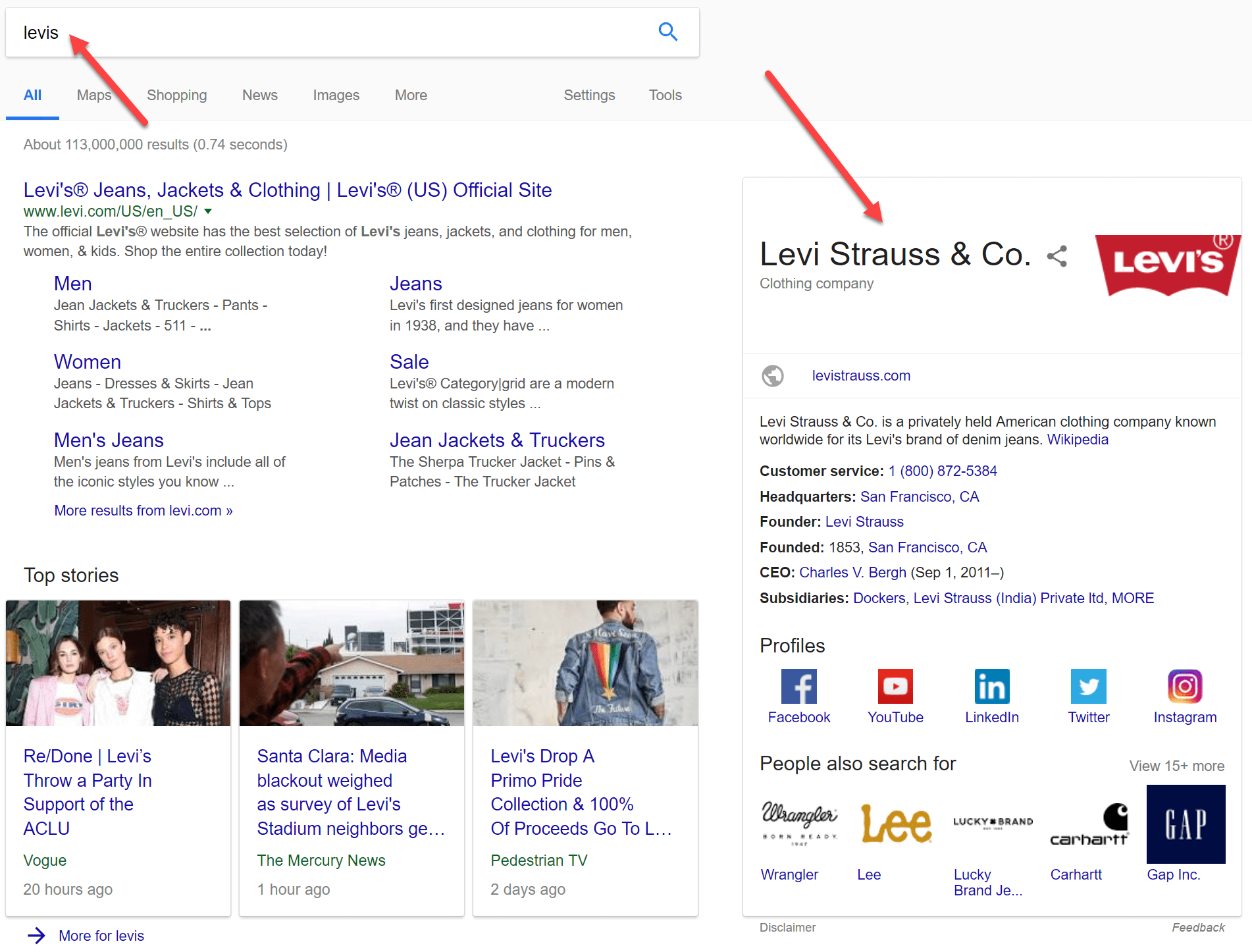Open the Men's Jeans sitelink
This screenshot has height=952, width=1252.
pyautogui.click(x=109, y=440)
